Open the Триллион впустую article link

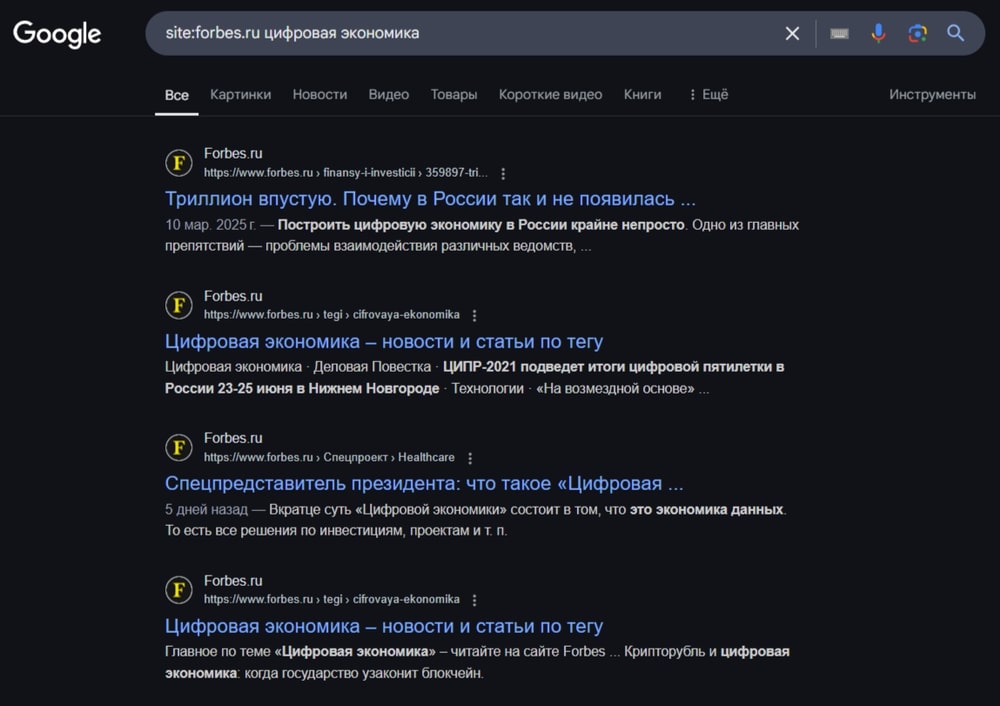(x=430, y=199)
